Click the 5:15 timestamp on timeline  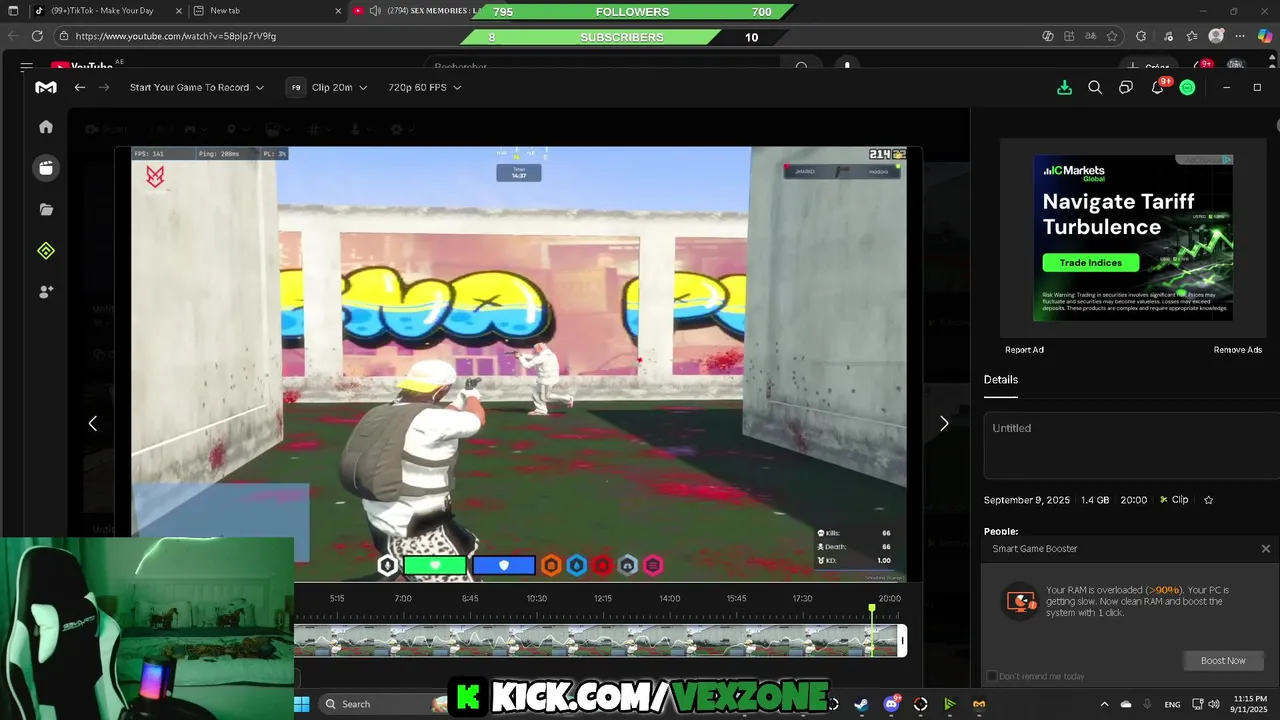point(337,598)
